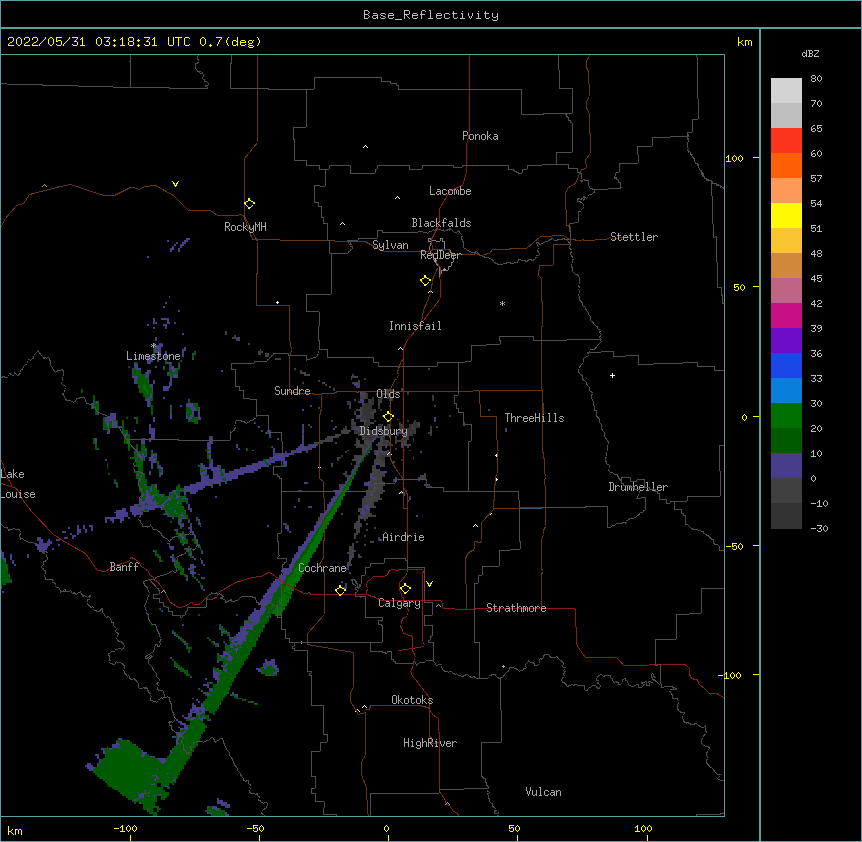
Task: Select the red 60 dBZ color swatch
Action: (x=786, y=141)
